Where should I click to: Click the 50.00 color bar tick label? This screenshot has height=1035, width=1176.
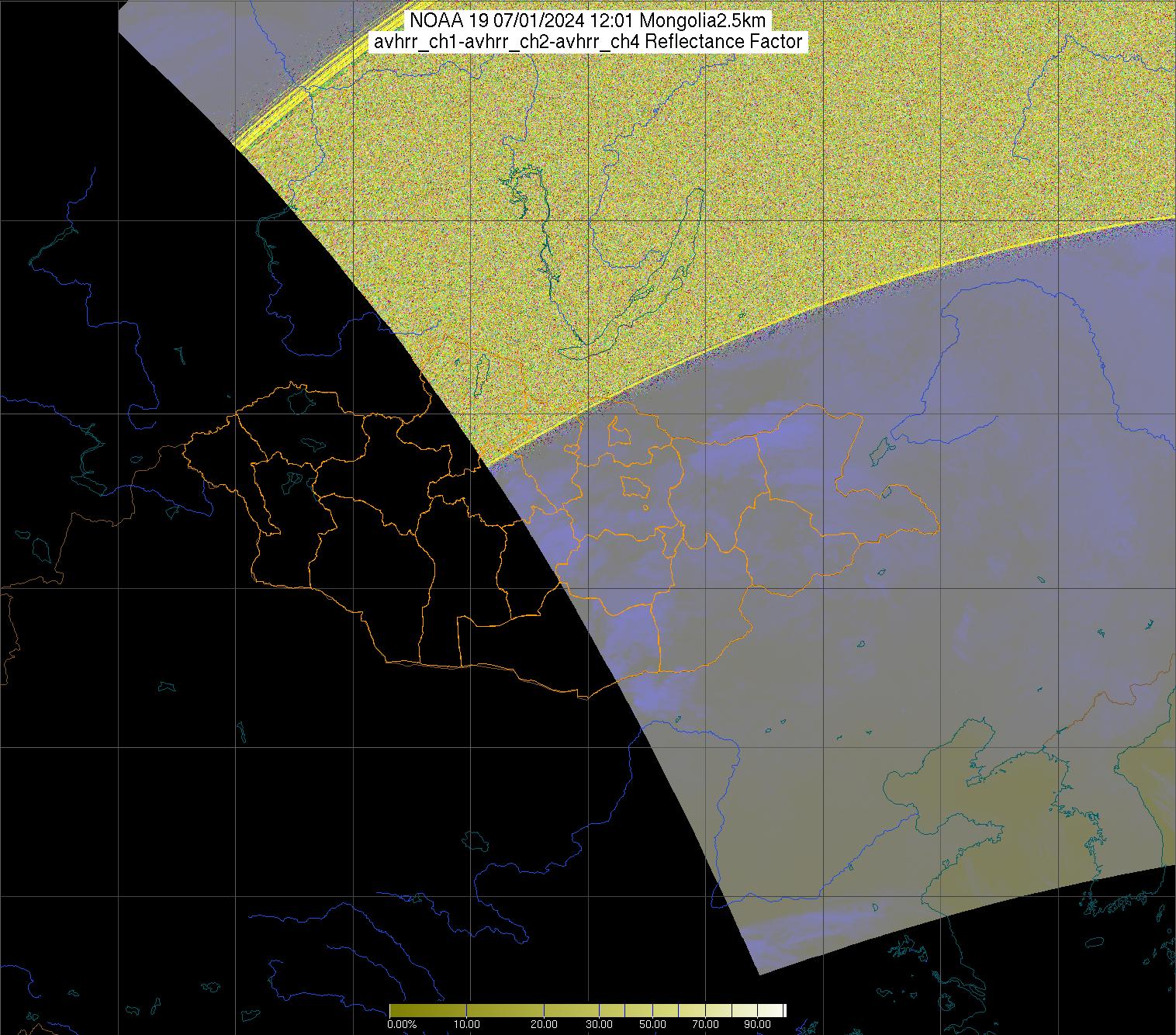click(x=652, y=1025)
